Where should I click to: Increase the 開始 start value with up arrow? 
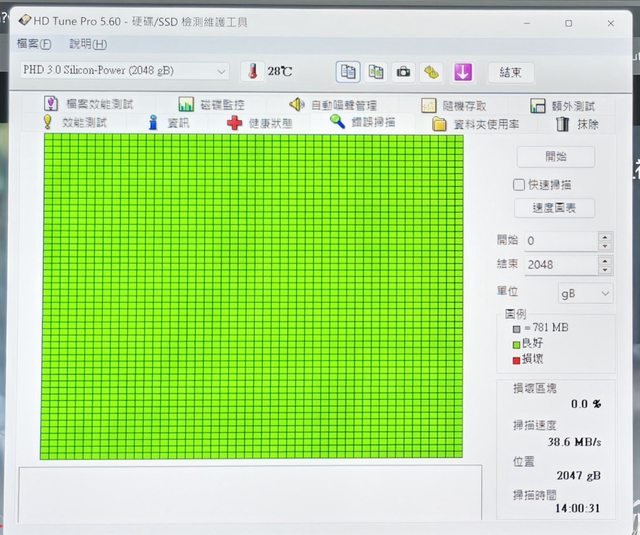[x=604, y=236]
